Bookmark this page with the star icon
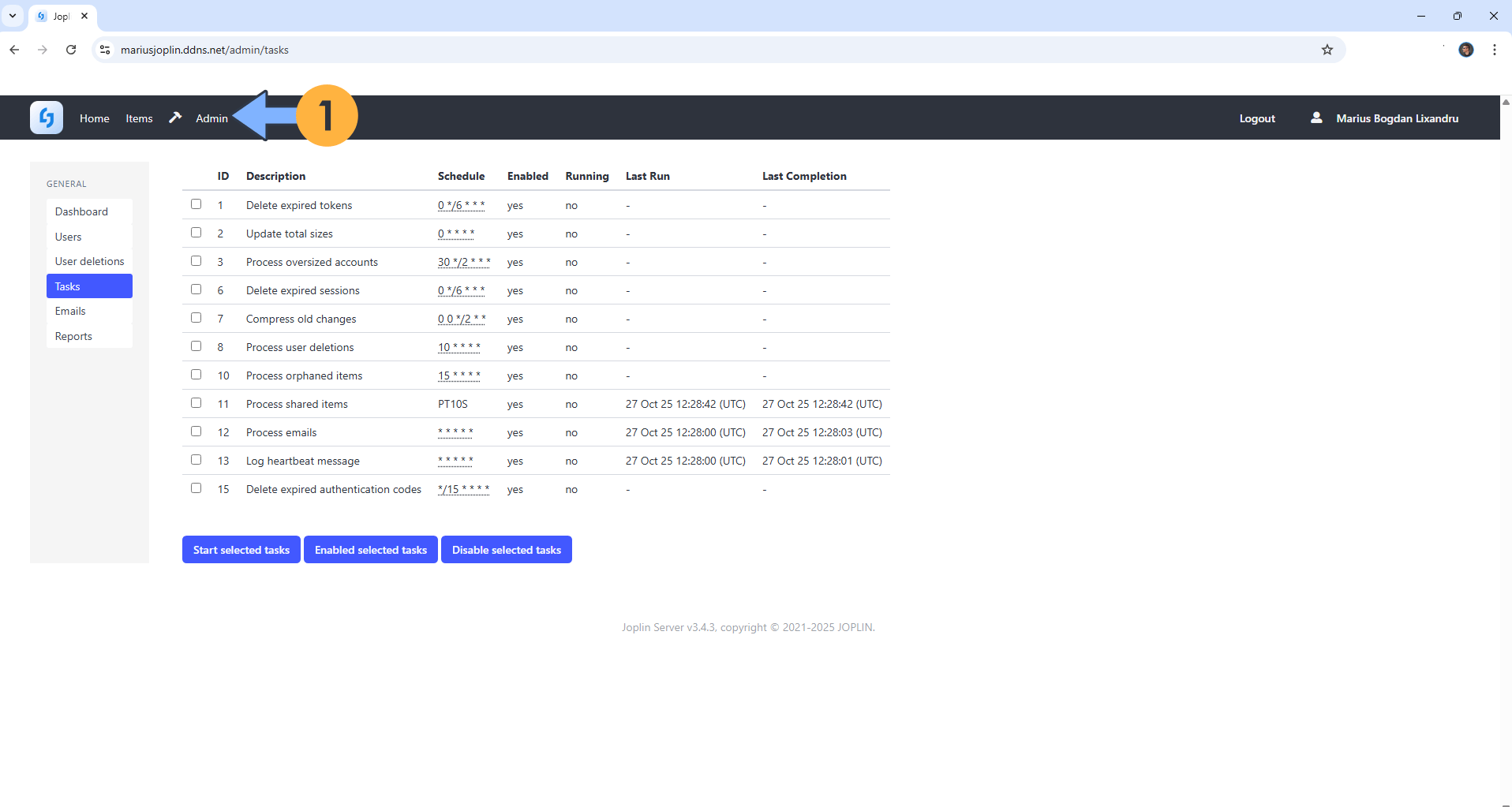 [1327, 50]
